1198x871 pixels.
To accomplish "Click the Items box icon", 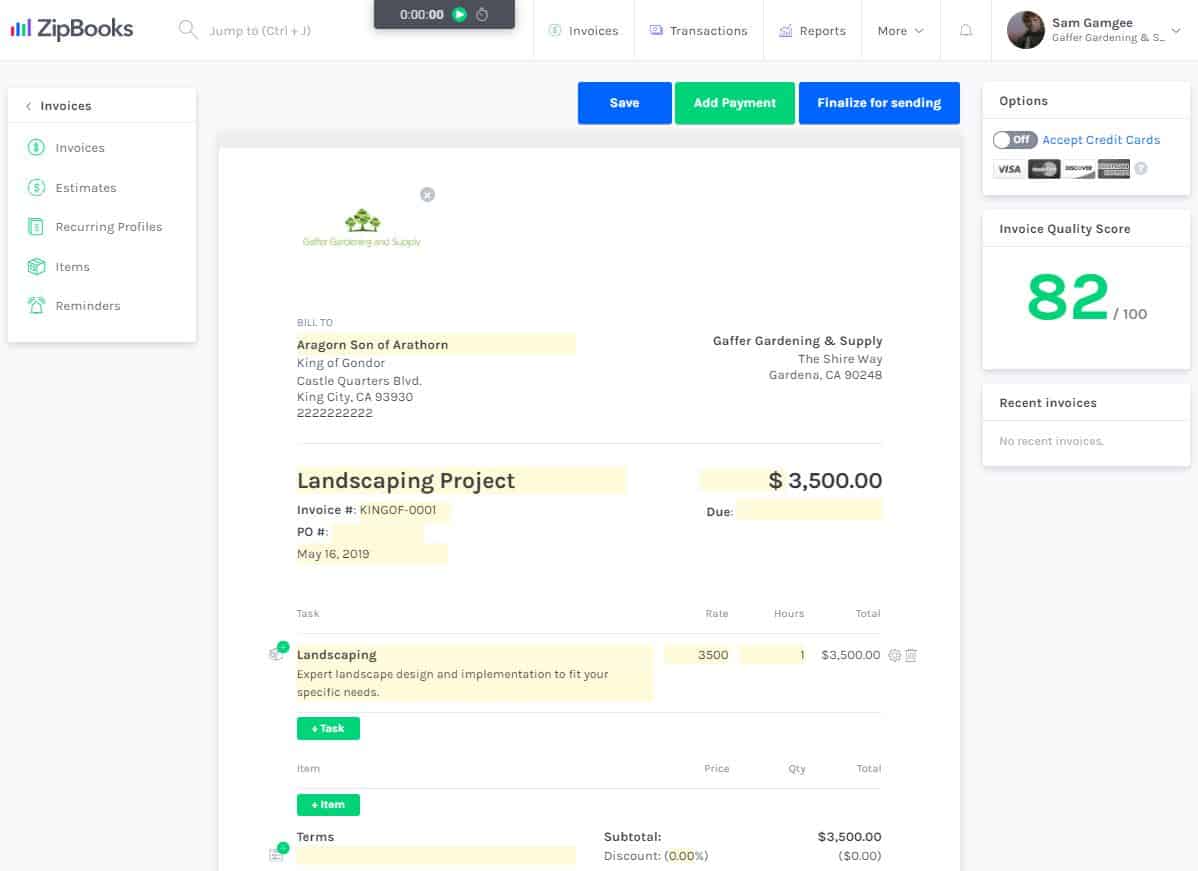I will pos(36,267).
